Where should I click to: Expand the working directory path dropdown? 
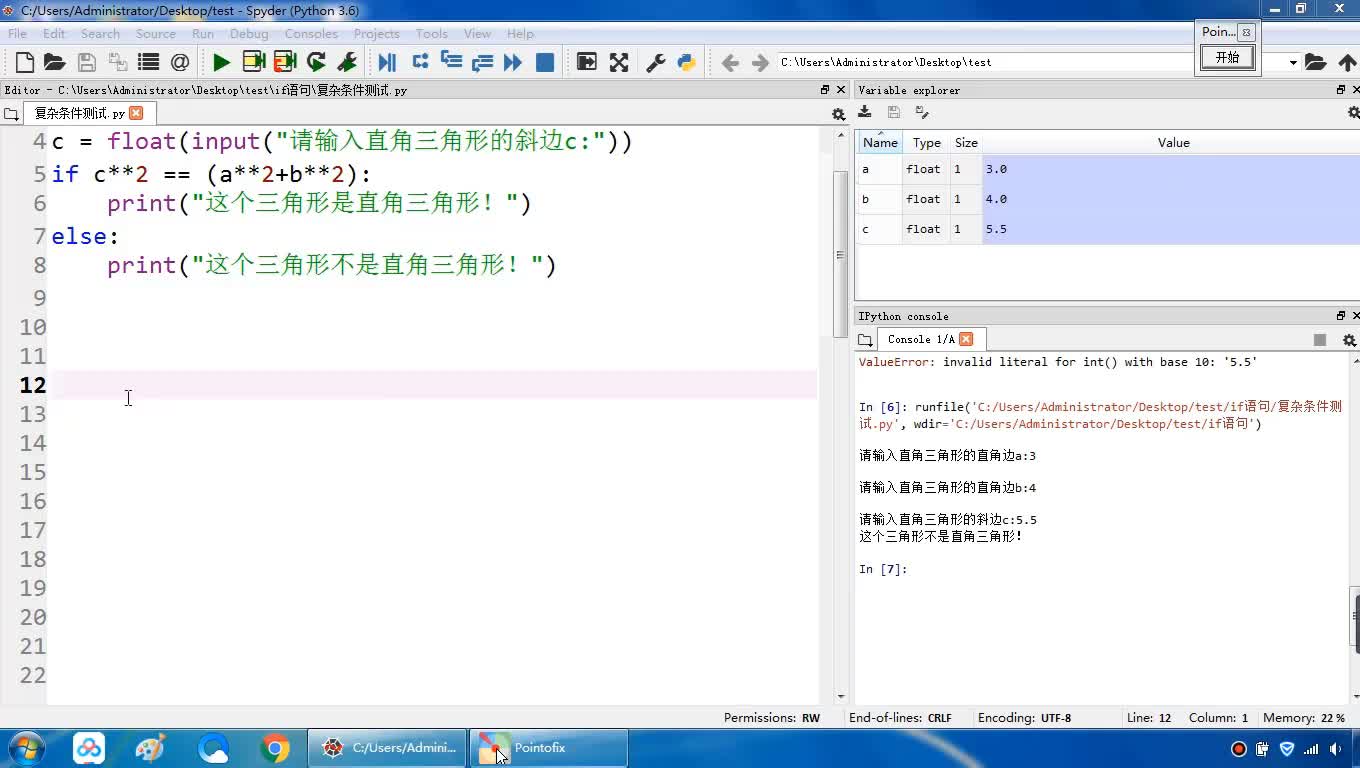click(1292, 62)
